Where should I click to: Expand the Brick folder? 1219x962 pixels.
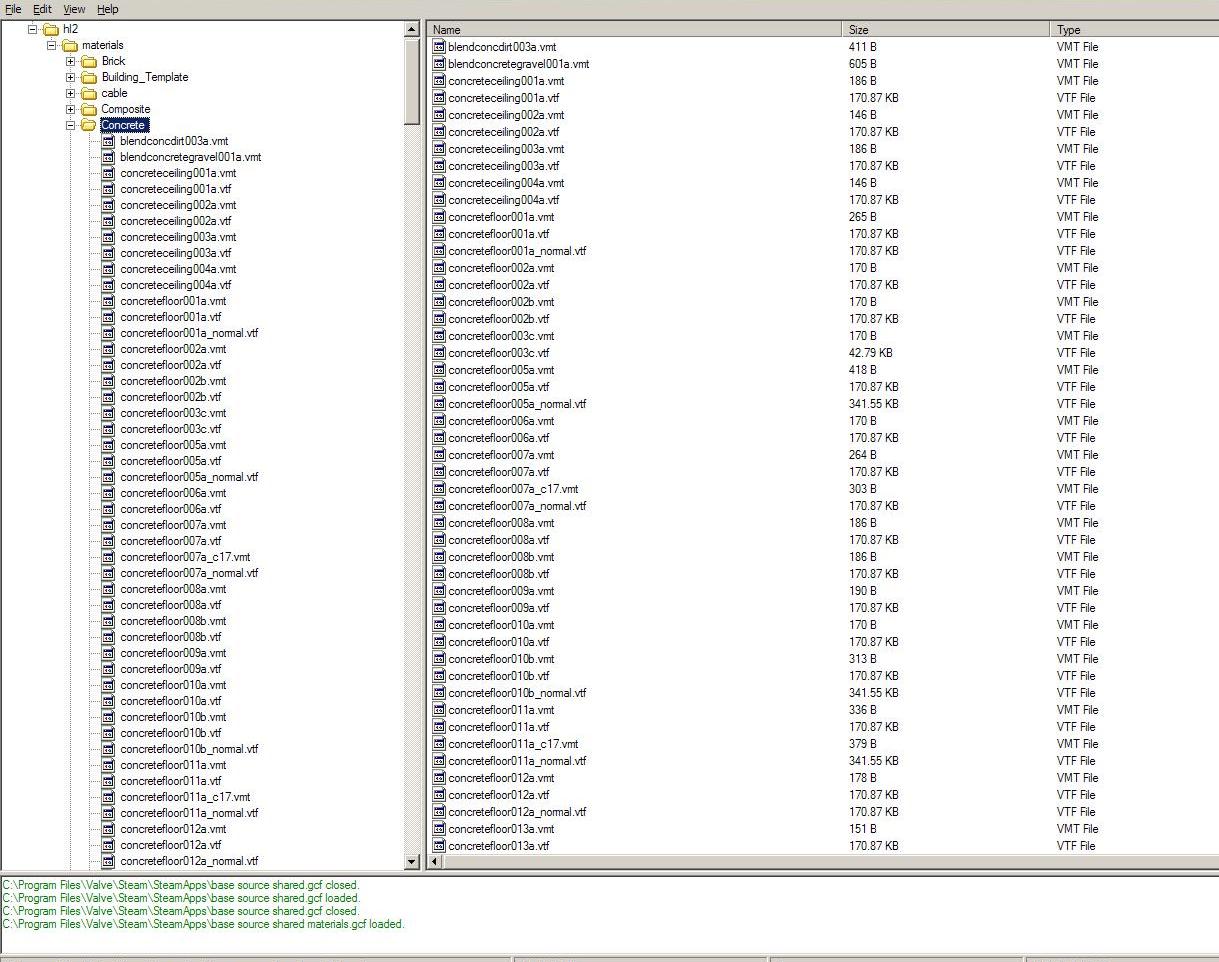(x=68, y=61)
